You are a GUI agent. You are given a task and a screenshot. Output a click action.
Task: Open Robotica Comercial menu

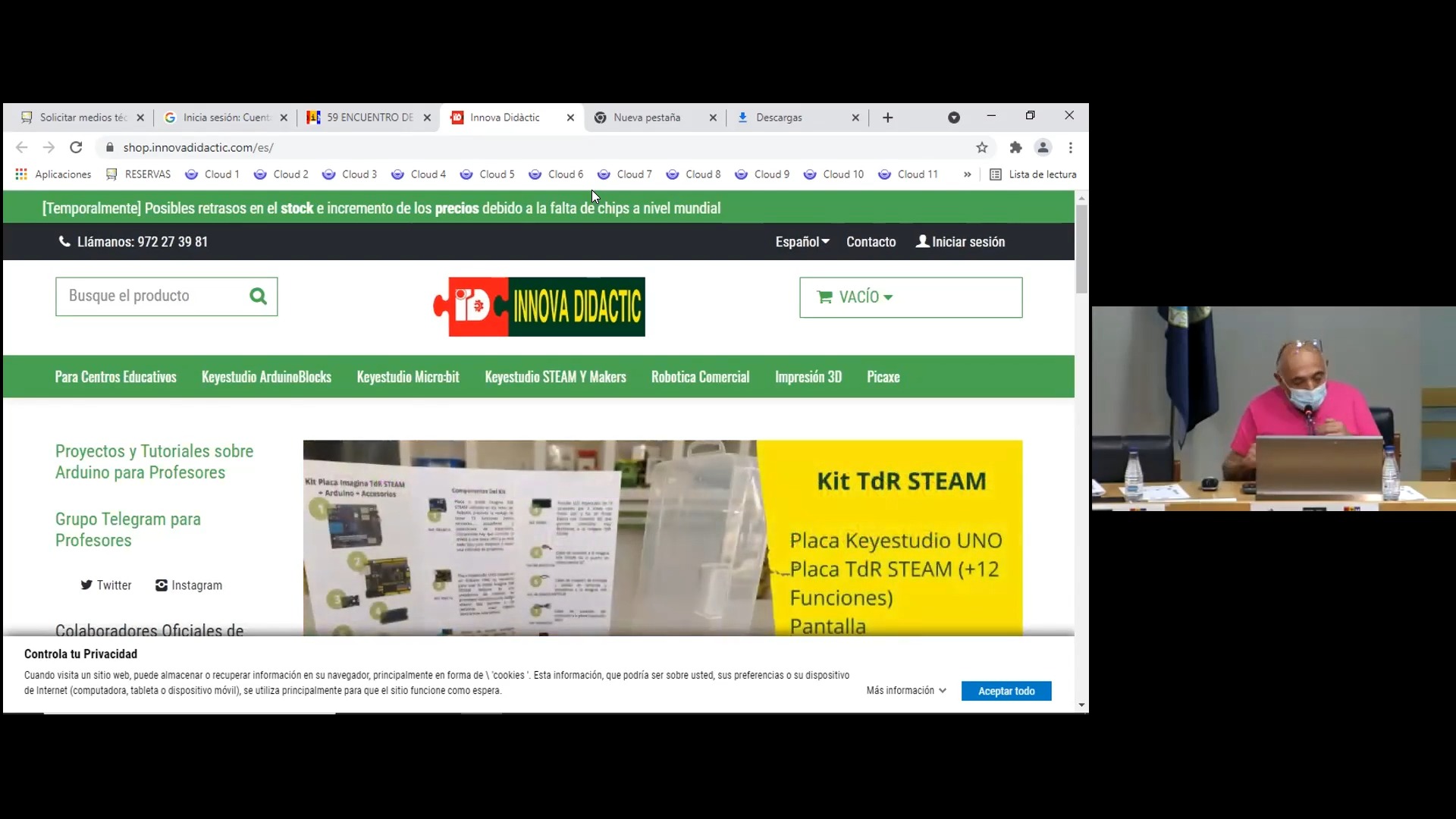point(701,377)
